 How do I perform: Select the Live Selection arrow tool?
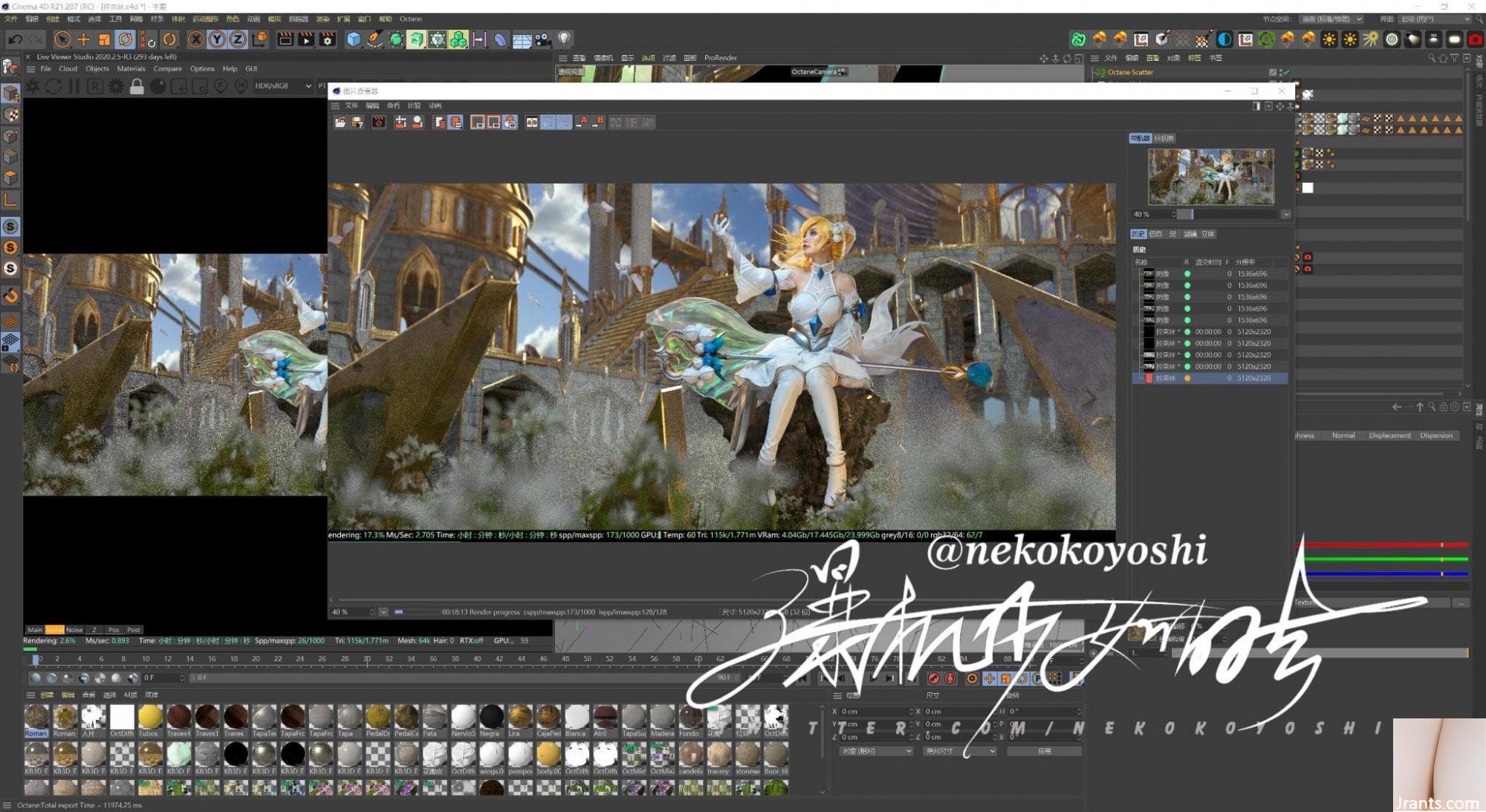[62, 39]
